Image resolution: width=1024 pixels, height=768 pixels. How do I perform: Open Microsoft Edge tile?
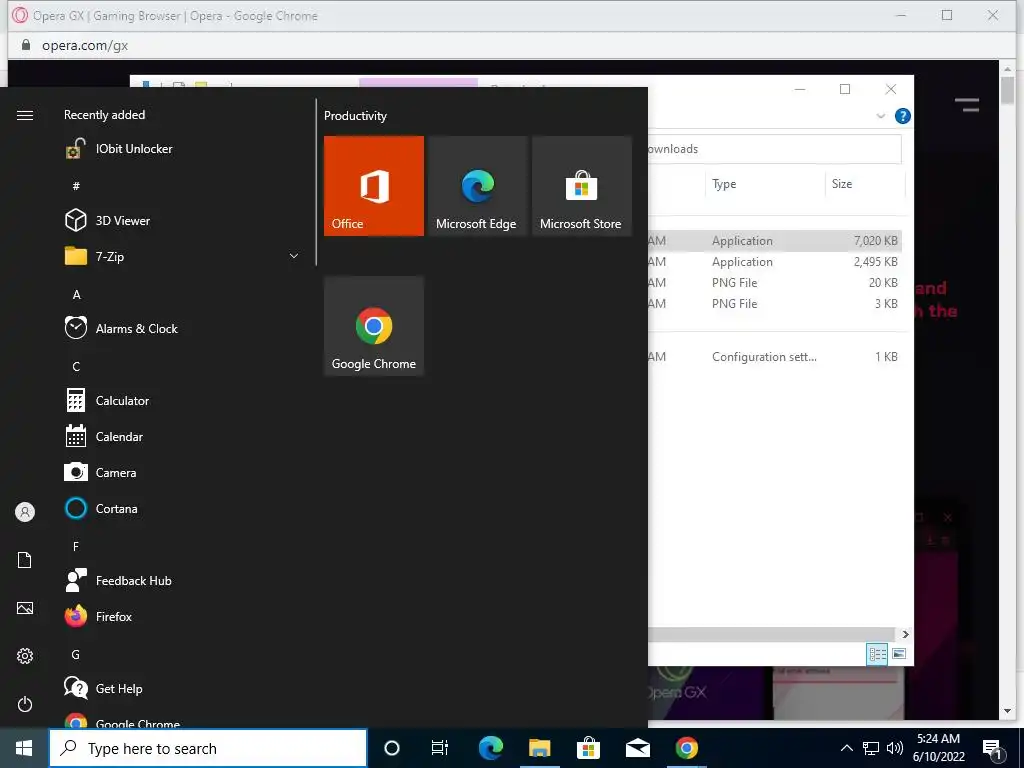477,185
